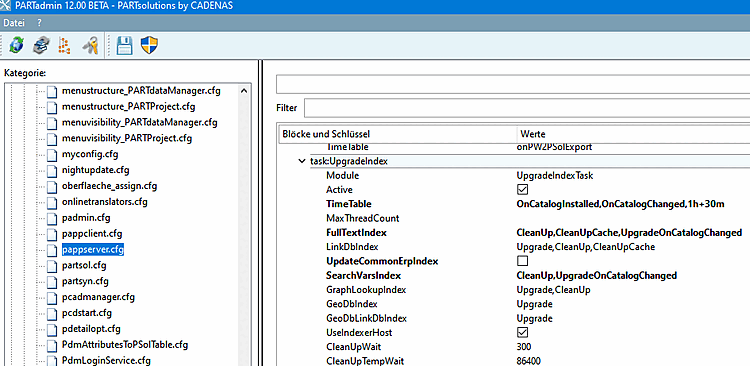Click the orange tree structure toolbar icon

click(x=65, y=45)
